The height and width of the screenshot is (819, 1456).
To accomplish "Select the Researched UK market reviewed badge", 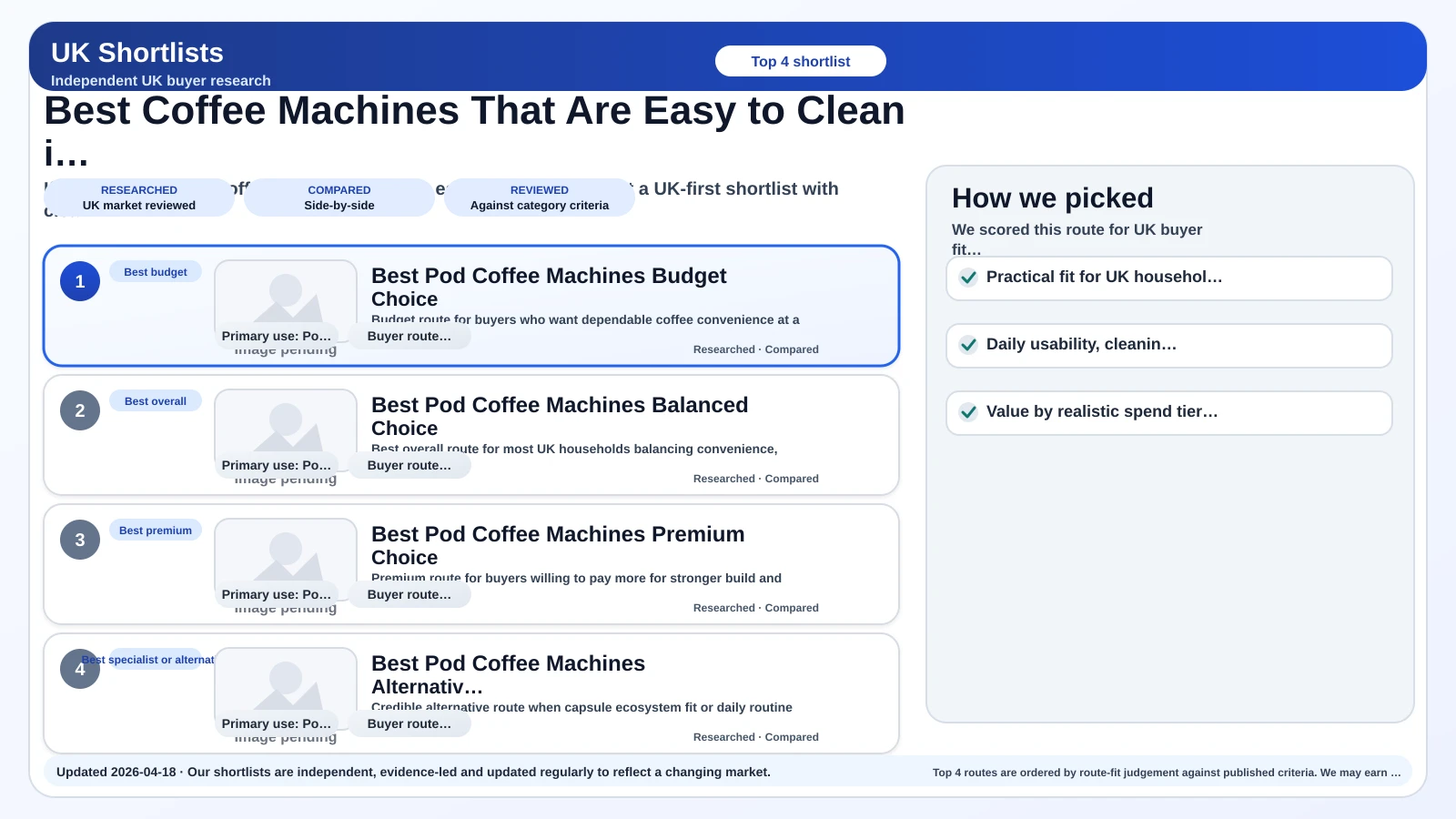I will [x=139, y=197].
